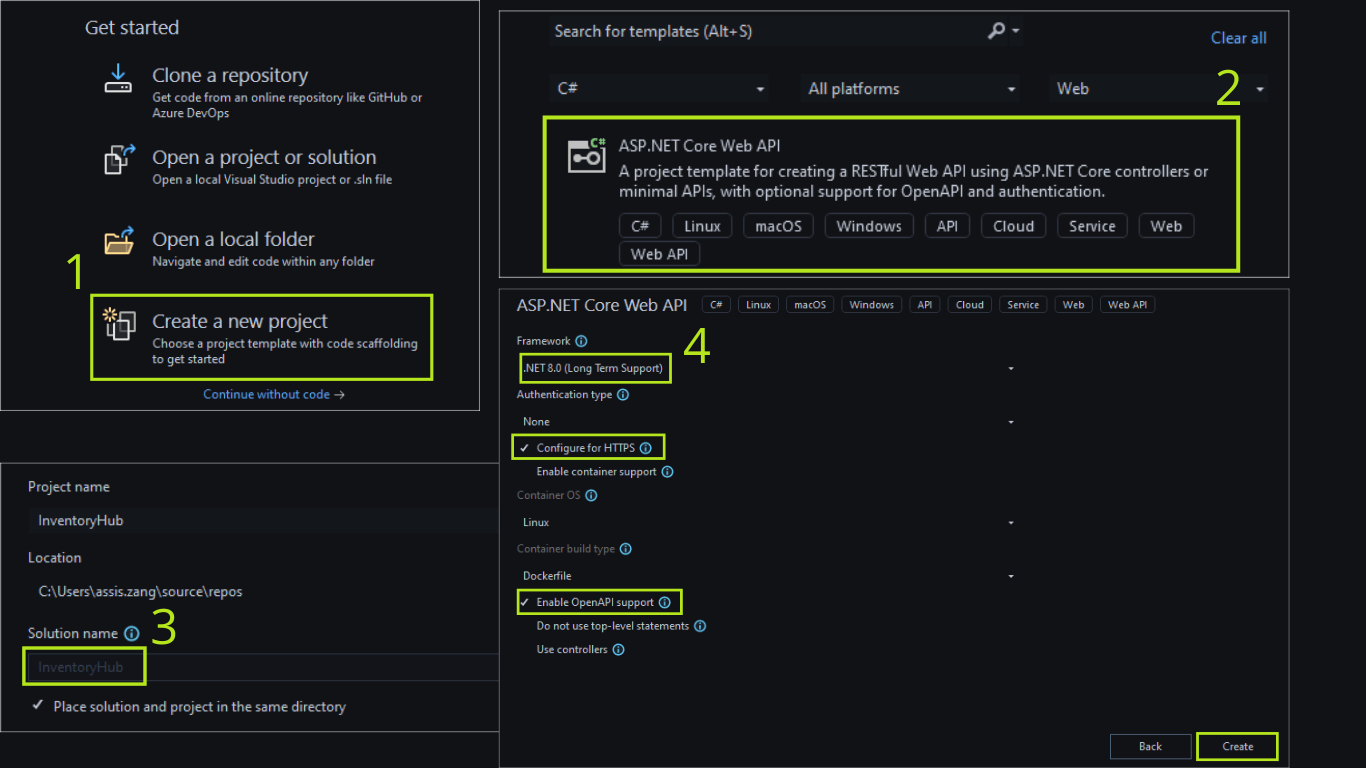Click the info icon beside top-level statements option

700,626
